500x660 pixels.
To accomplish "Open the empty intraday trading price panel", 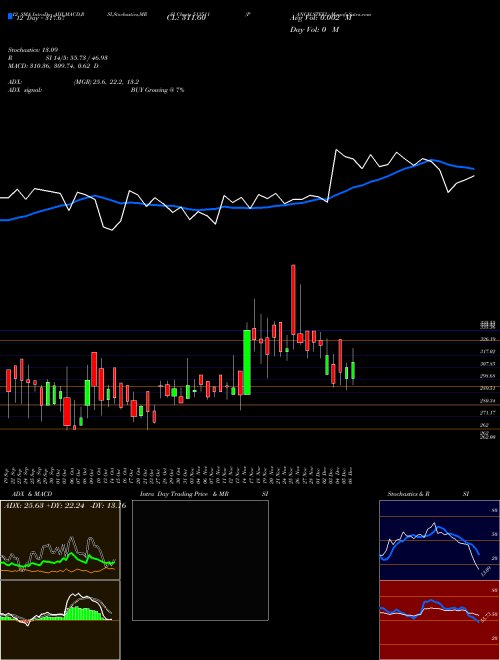I will pyautogui.click(x=200, y=560).
